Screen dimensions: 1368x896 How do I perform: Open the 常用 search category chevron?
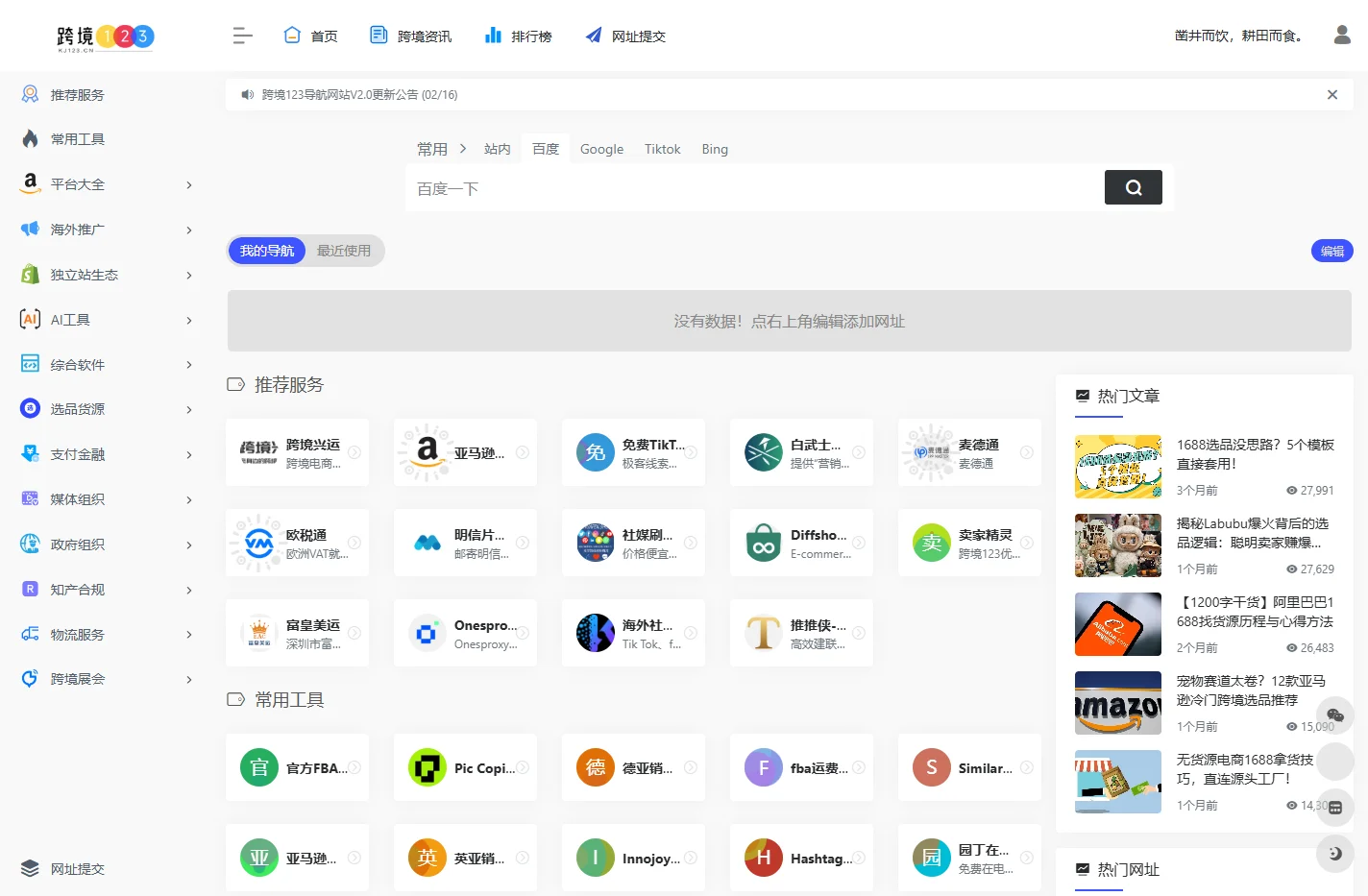click(463, 149)
